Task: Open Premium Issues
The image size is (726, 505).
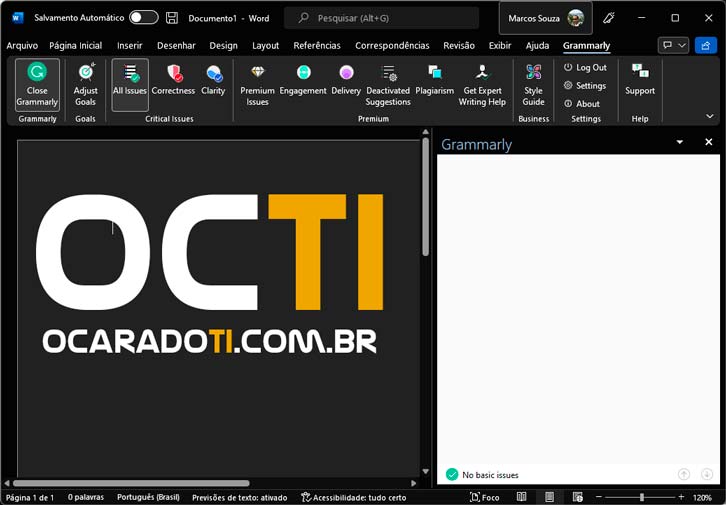Action: coord(257,85)
